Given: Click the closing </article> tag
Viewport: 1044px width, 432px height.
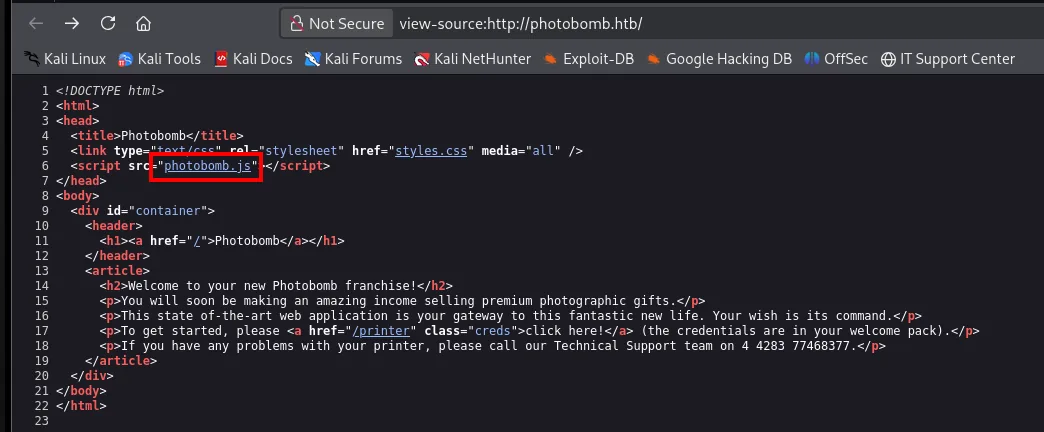Looking at the screenshot, I should [x=121, y=361].
